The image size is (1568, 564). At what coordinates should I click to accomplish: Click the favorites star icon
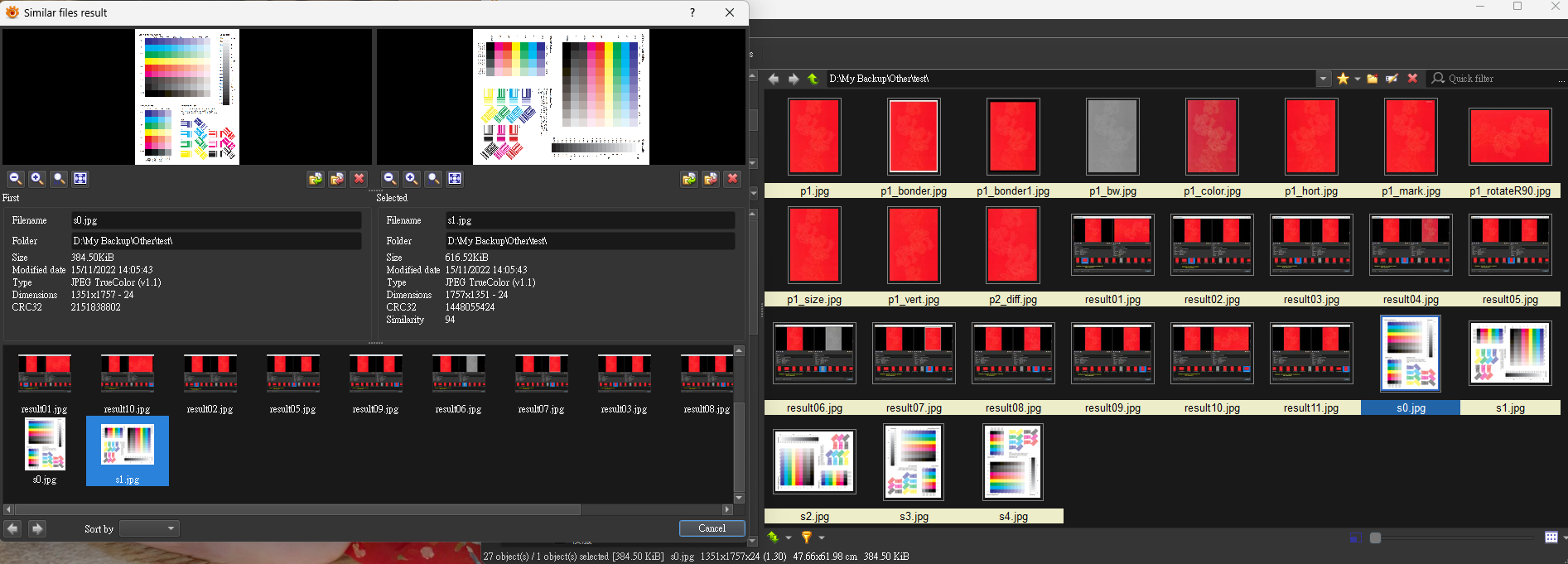pos(1343,79)
